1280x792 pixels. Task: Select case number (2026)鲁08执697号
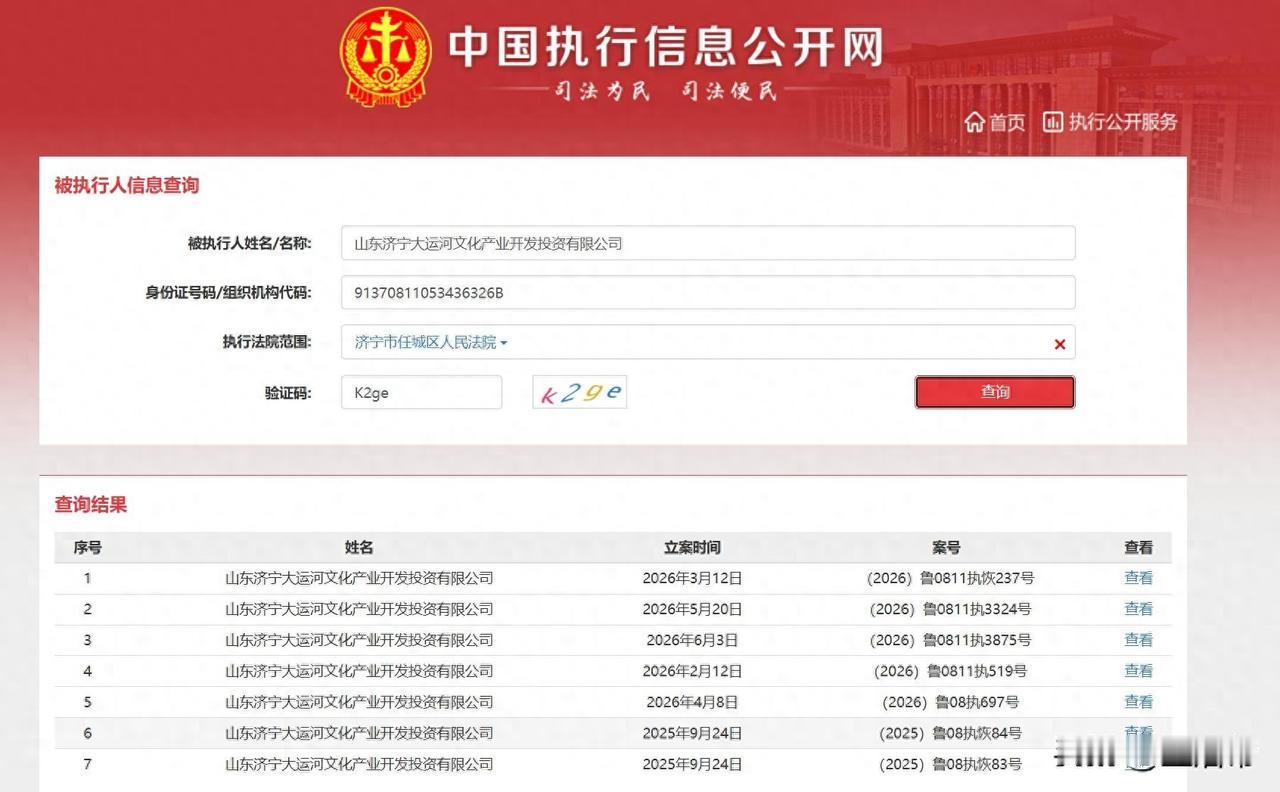950,702
